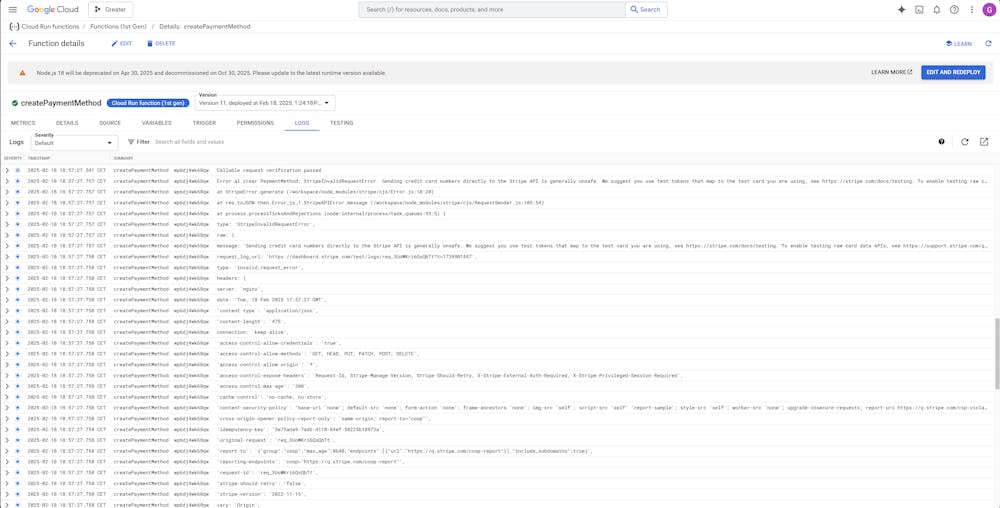
Task: Click the 'Functions (1st Gen)' breadcrumb link
Action: point(117,27)
